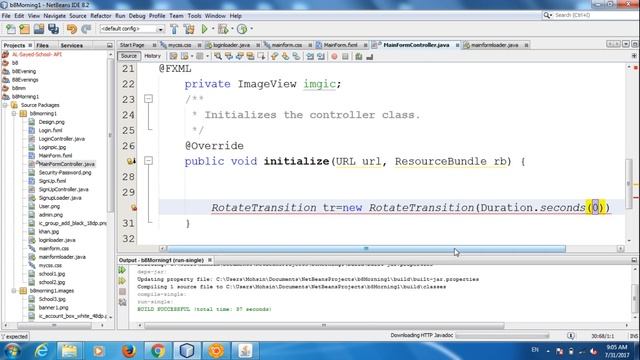The height and width of the screenshot is (360, 640).
Task: Click the Downloading HTTP Javadoc progress bar
Action: pyautogui.click(x=502, y=336)
